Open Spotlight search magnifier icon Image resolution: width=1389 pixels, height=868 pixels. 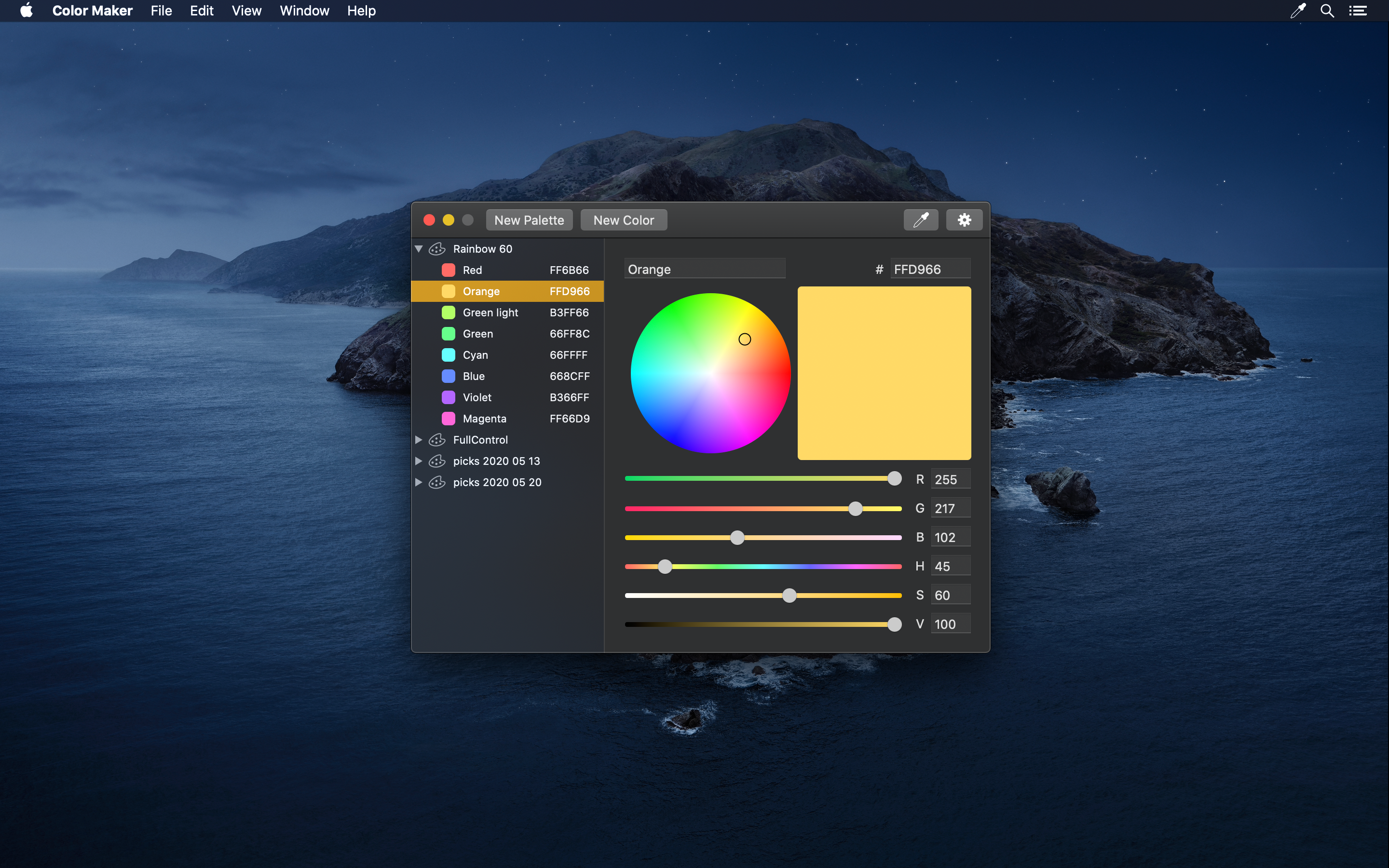tap(1327, 11)
